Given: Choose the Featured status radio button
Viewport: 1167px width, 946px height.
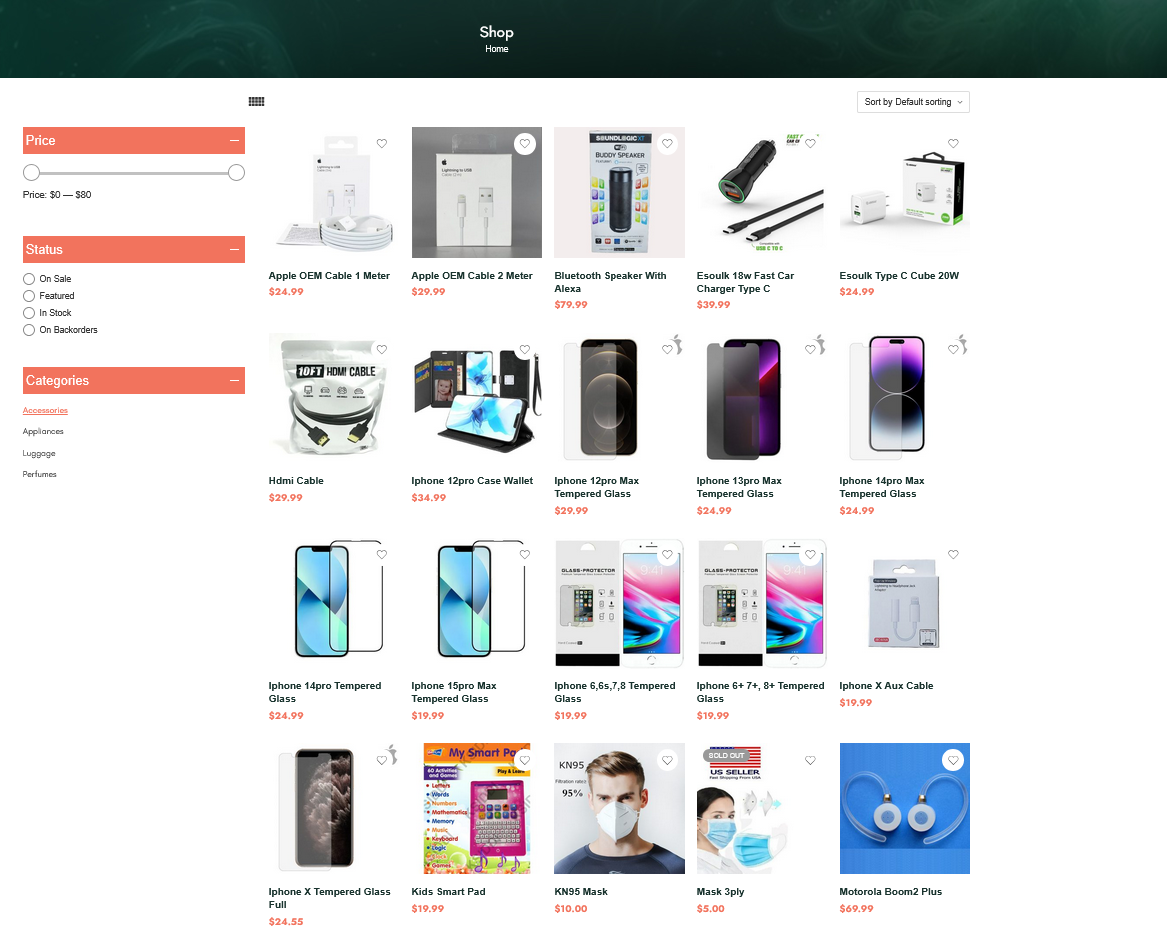Looking at the screenshot, I should click(x=29, y=296).
